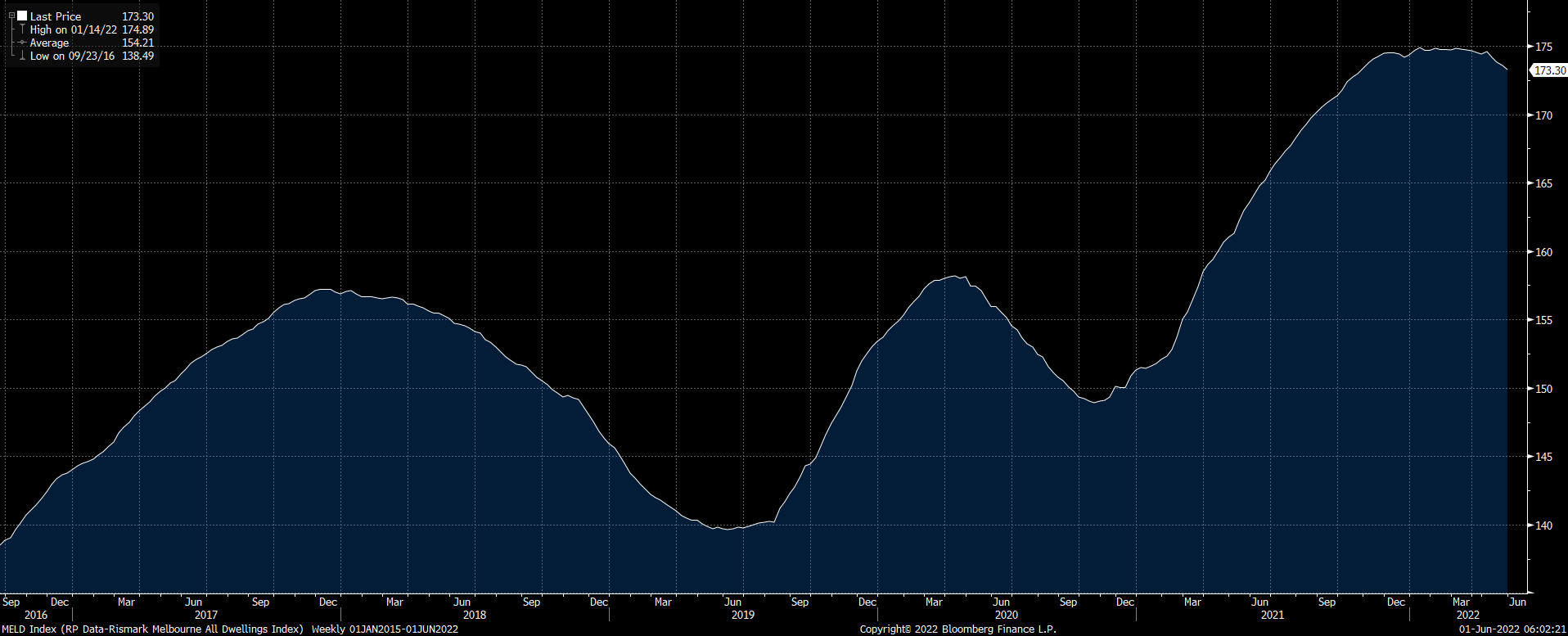Viewport: 1568px width, 636px height.
Task: Click the 160 tick on price axis
Action: (x=1543, y=252)
